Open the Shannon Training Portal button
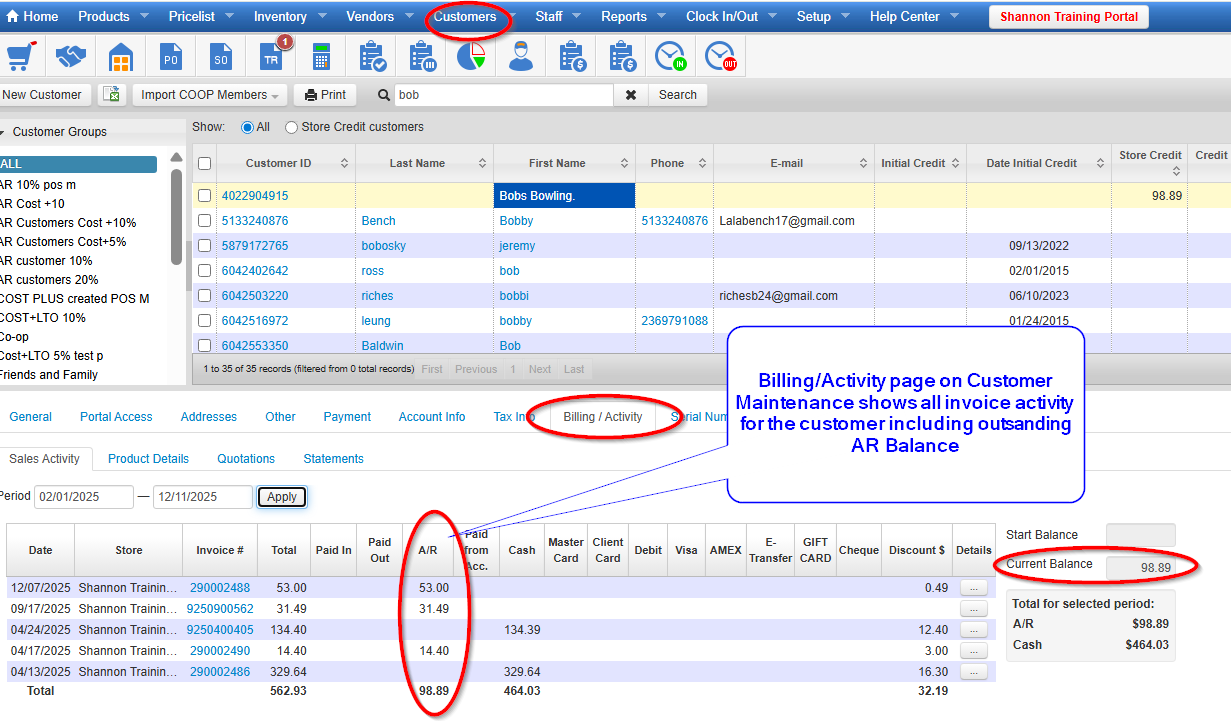The image size is (1231, 721). coord(1068,17)
